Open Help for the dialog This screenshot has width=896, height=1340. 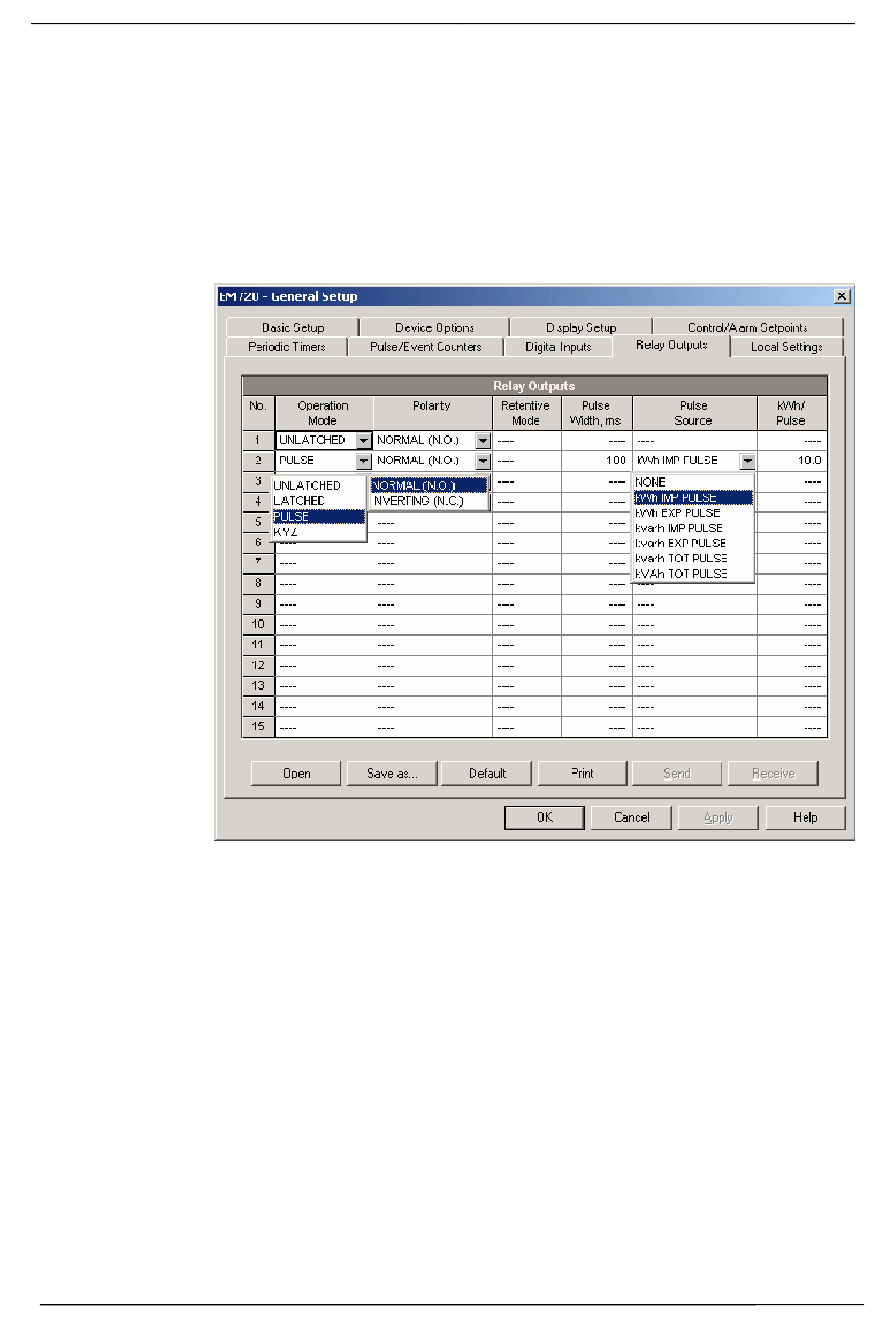805,817
